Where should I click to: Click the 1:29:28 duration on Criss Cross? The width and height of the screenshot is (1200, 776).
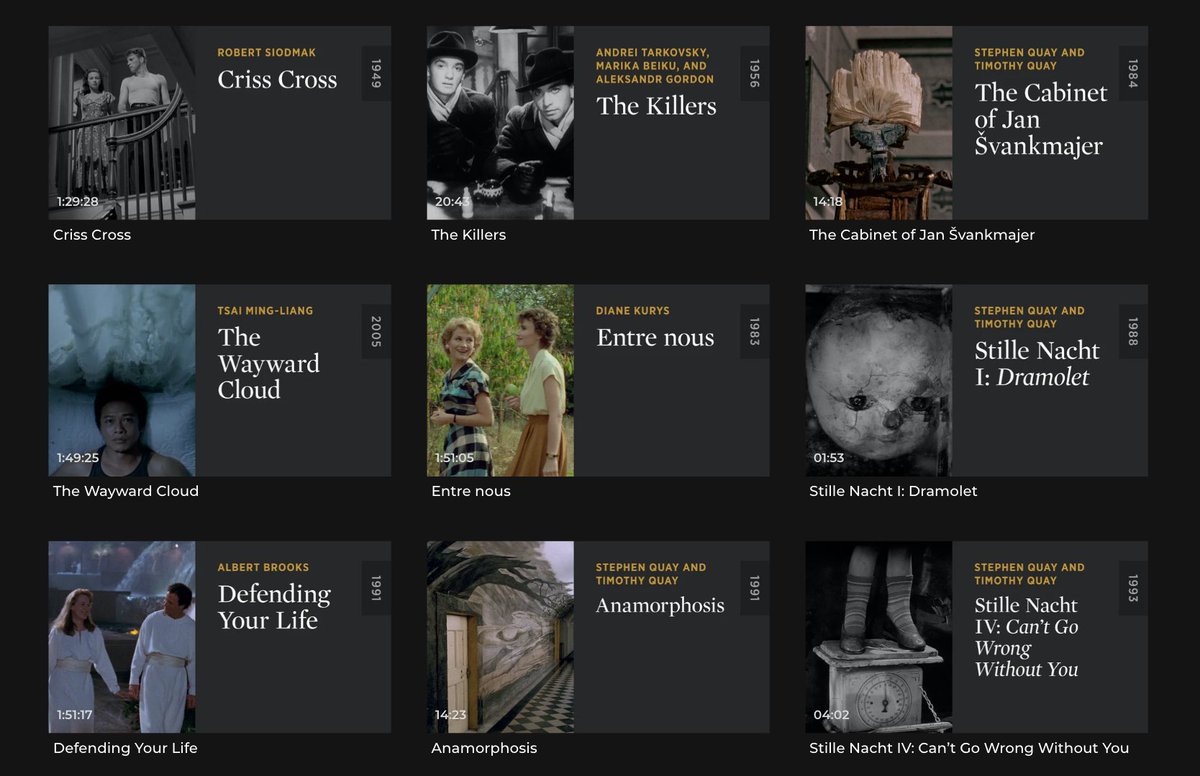(77, 202)
